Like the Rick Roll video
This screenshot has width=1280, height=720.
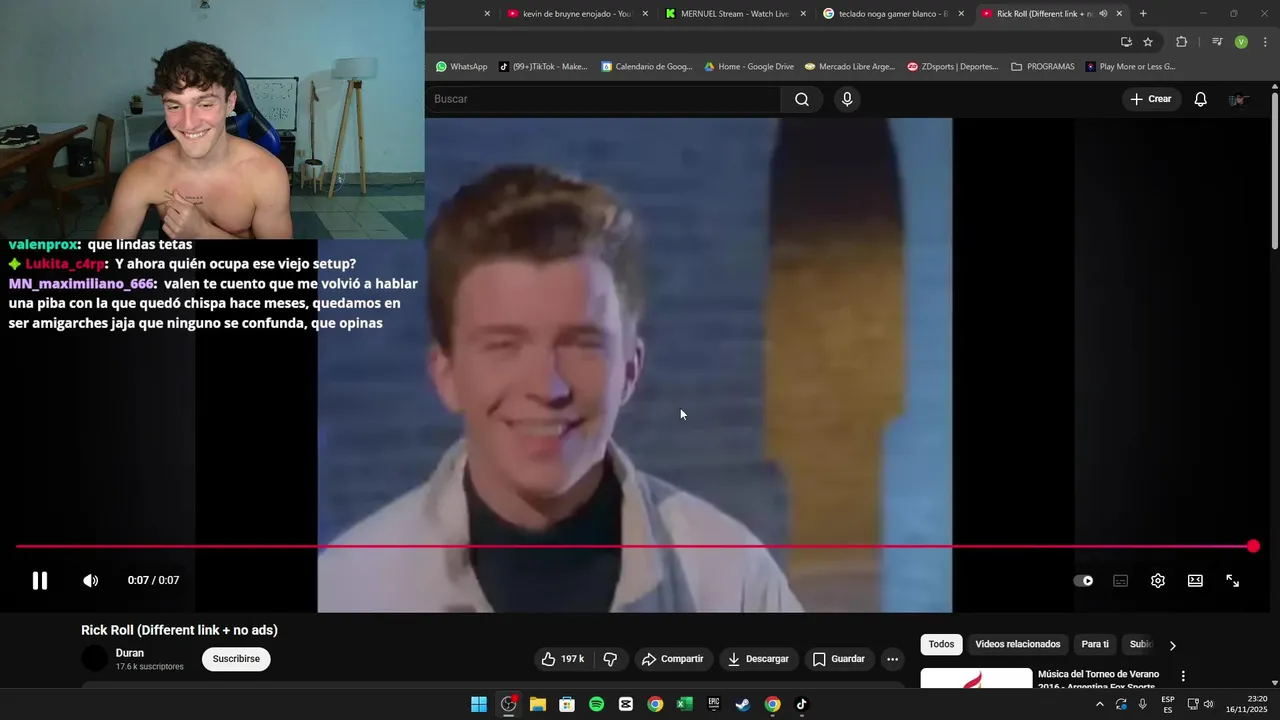563,659
